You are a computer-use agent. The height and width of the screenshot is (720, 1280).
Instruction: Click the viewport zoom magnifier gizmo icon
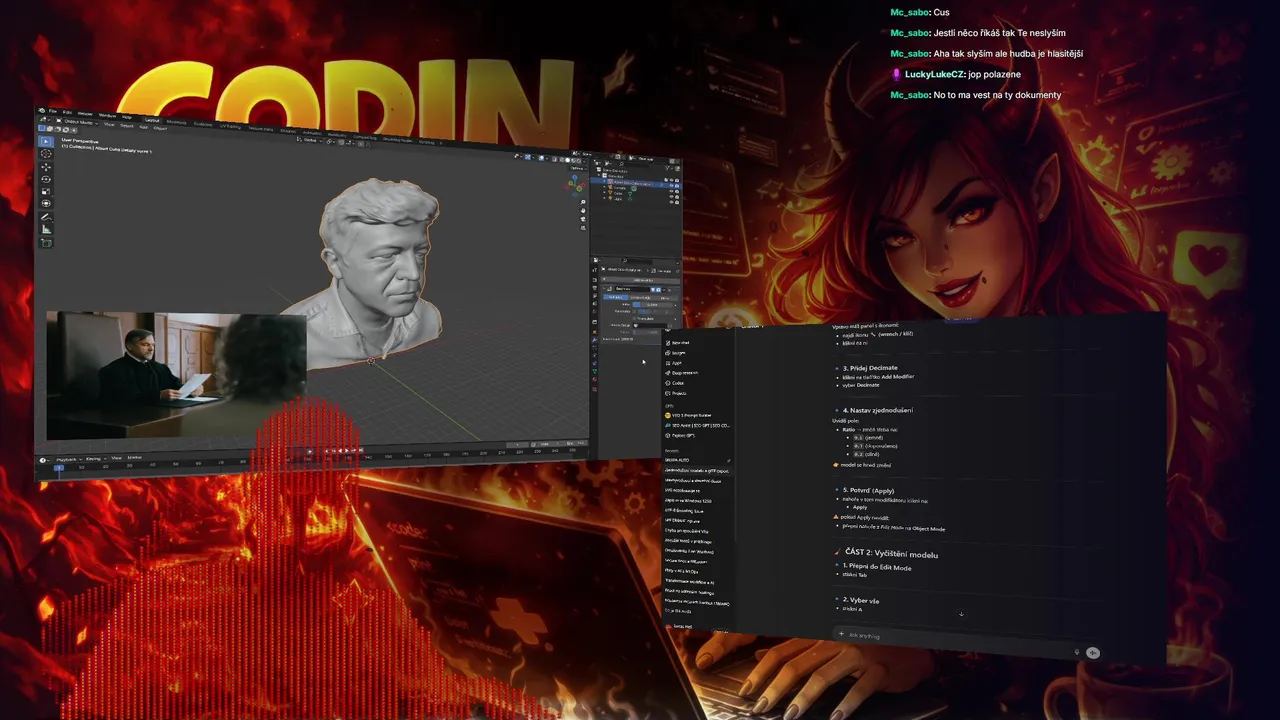coord(583,202)
